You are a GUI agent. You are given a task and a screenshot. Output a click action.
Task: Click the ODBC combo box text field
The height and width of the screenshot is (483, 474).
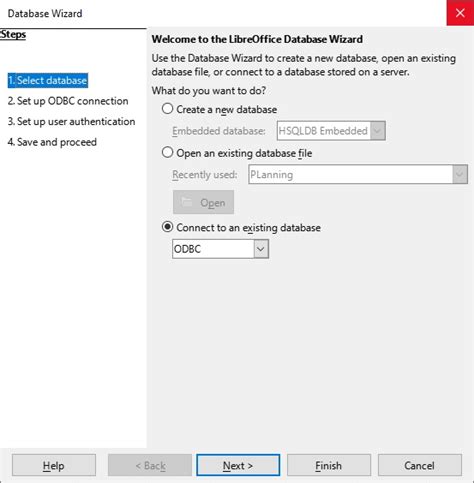(x=213, y=249)
